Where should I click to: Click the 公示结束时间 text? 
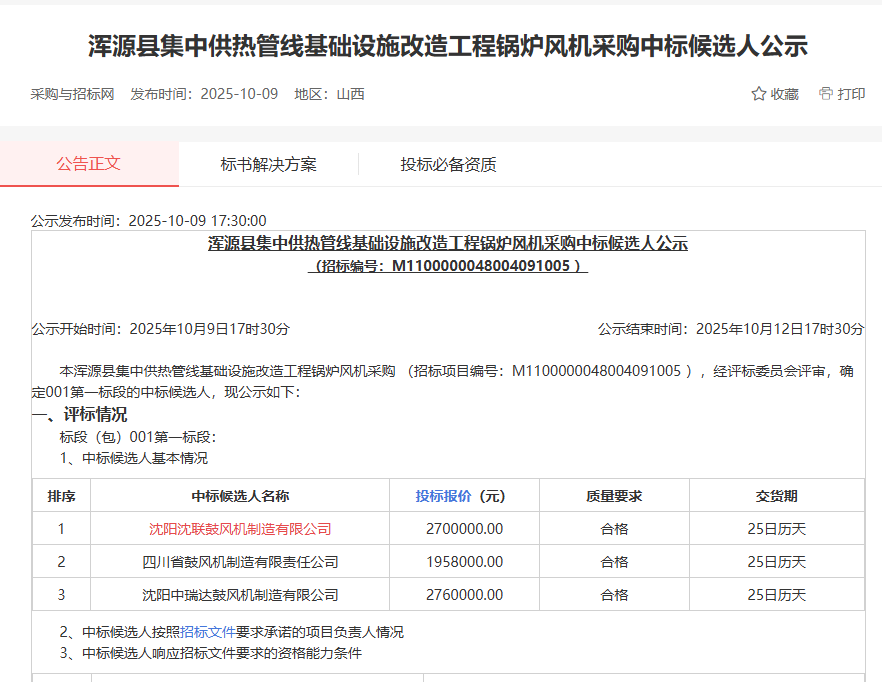tap(731, 329)
